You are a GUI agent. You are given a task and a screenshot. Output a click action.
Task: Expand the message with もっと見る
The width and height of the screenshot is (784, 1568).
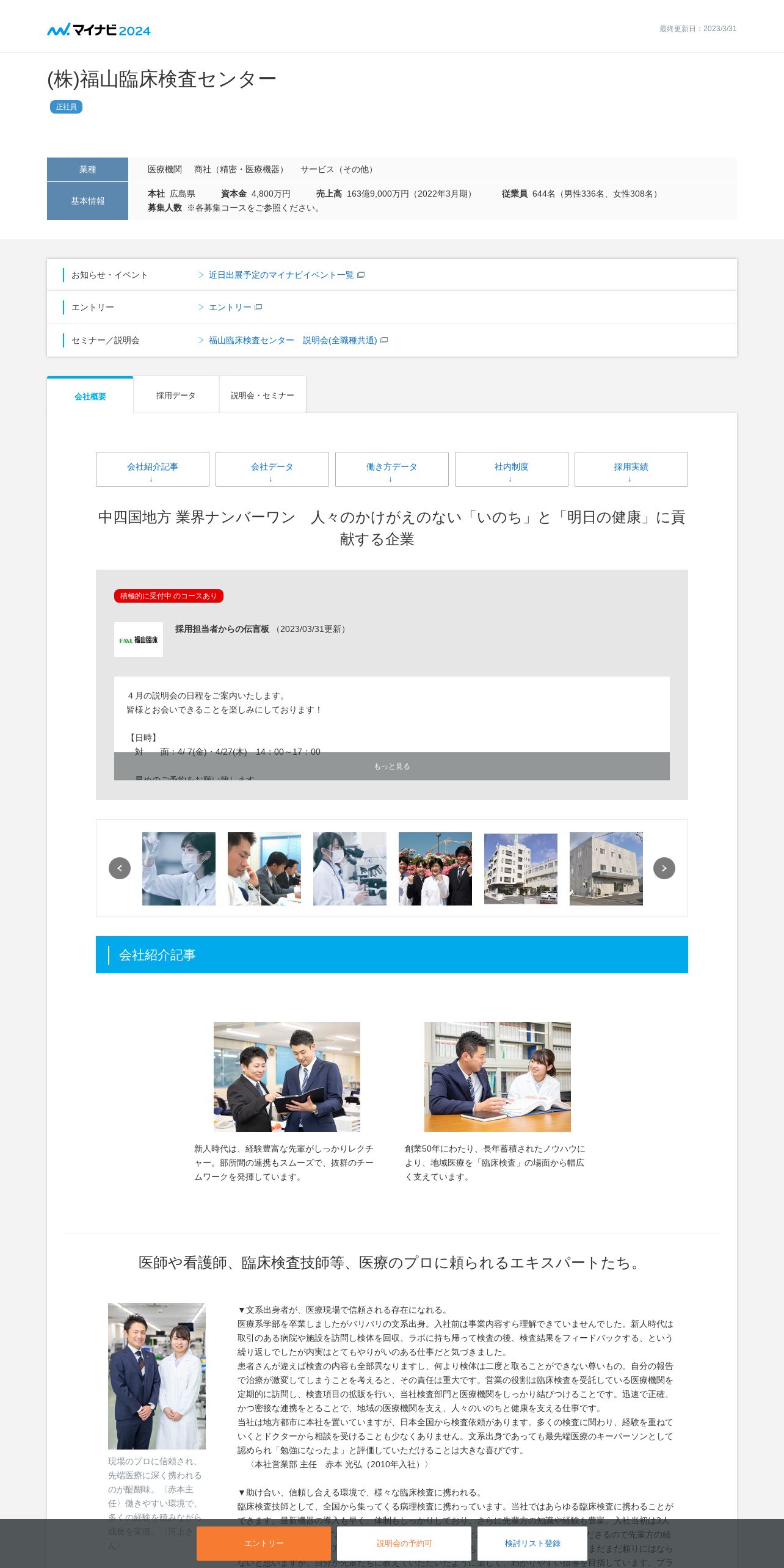pyautogui.click(x=392, y=766)
